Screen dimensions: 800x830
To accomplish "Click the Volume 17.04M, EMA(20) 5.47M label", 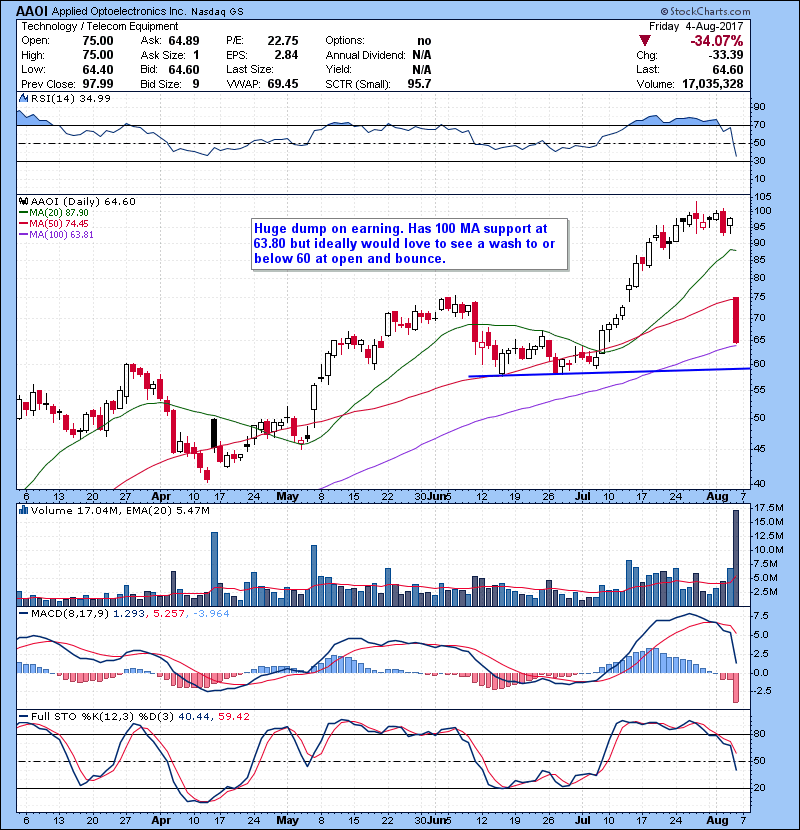I will point(120,510).
